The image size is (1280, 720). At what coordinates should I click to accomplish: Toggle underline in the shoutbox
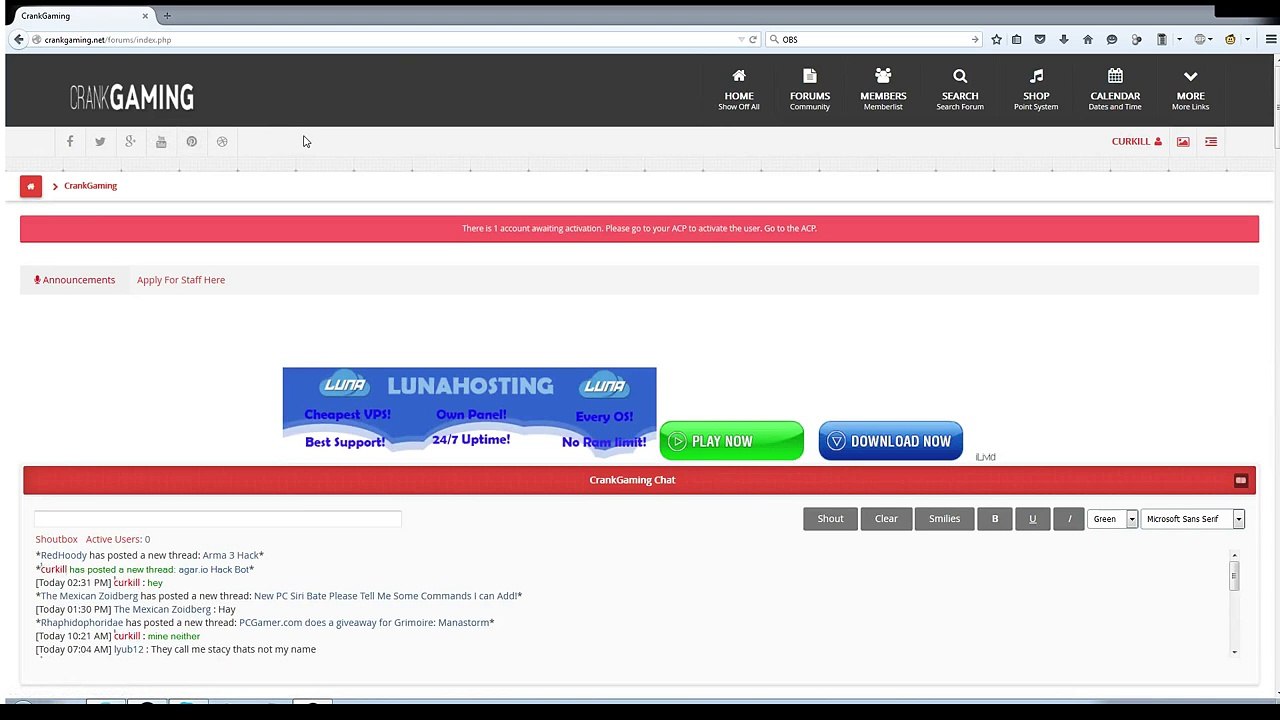coord(1032,519)
